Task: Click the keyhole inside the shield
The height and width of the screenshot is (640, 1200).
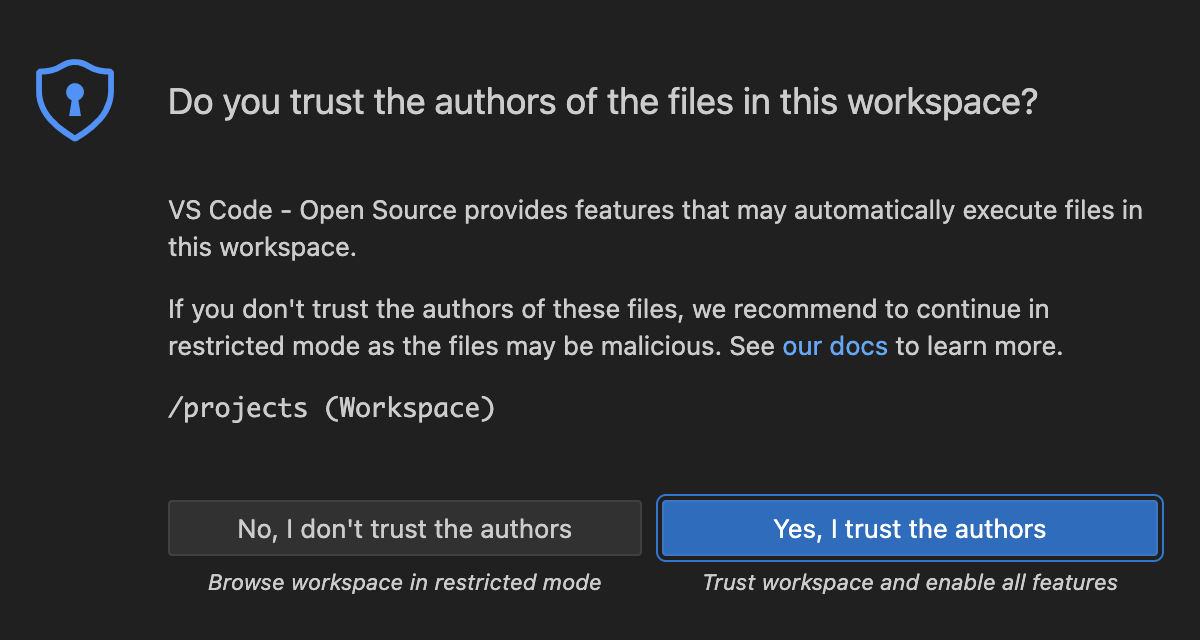Action: click(x=75, y=99)
